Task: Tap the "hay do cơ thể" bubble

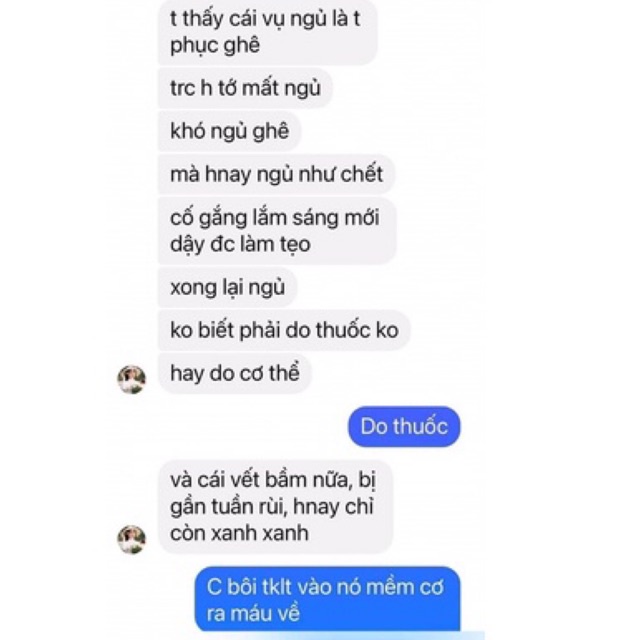Action: (235, 373)
